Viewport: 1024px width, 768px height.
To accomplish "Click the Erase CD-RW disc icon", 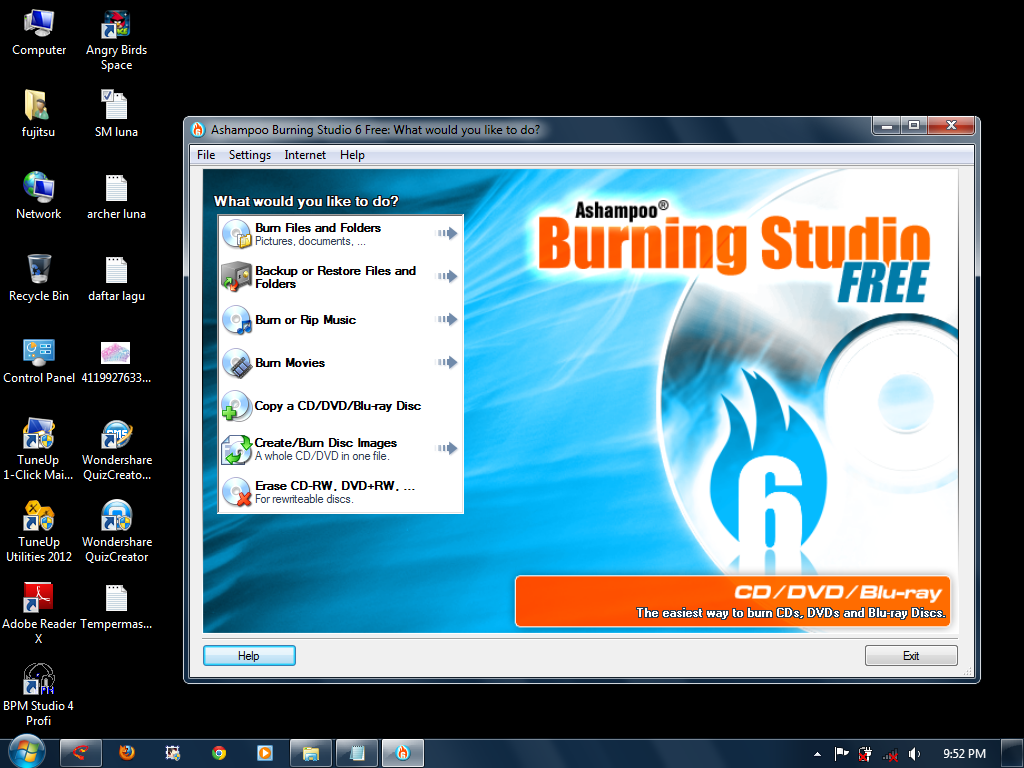I will tap(236, 492).
